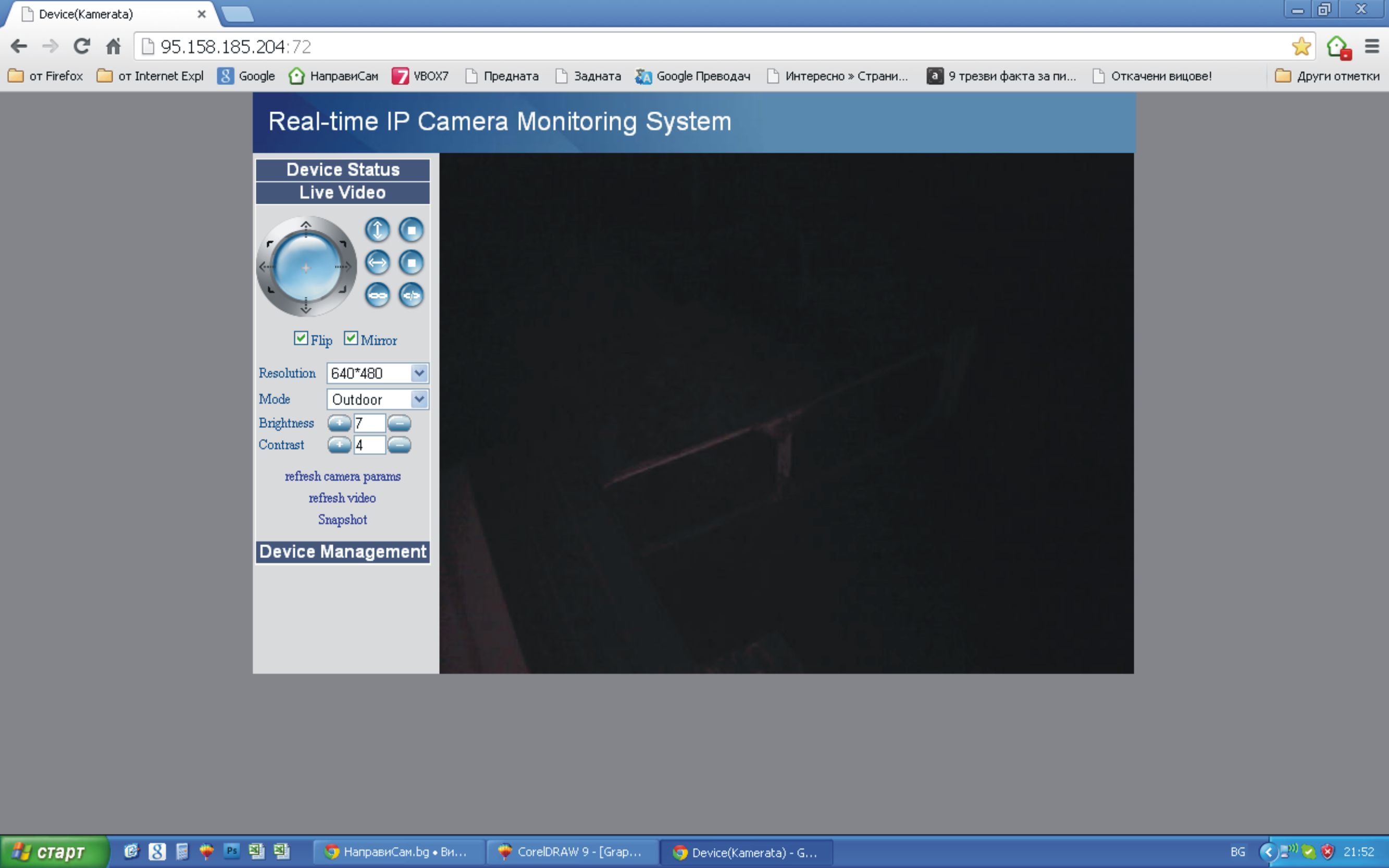Uncheck the Flip checkbox
1389x868 pixels.
(301, 338)
